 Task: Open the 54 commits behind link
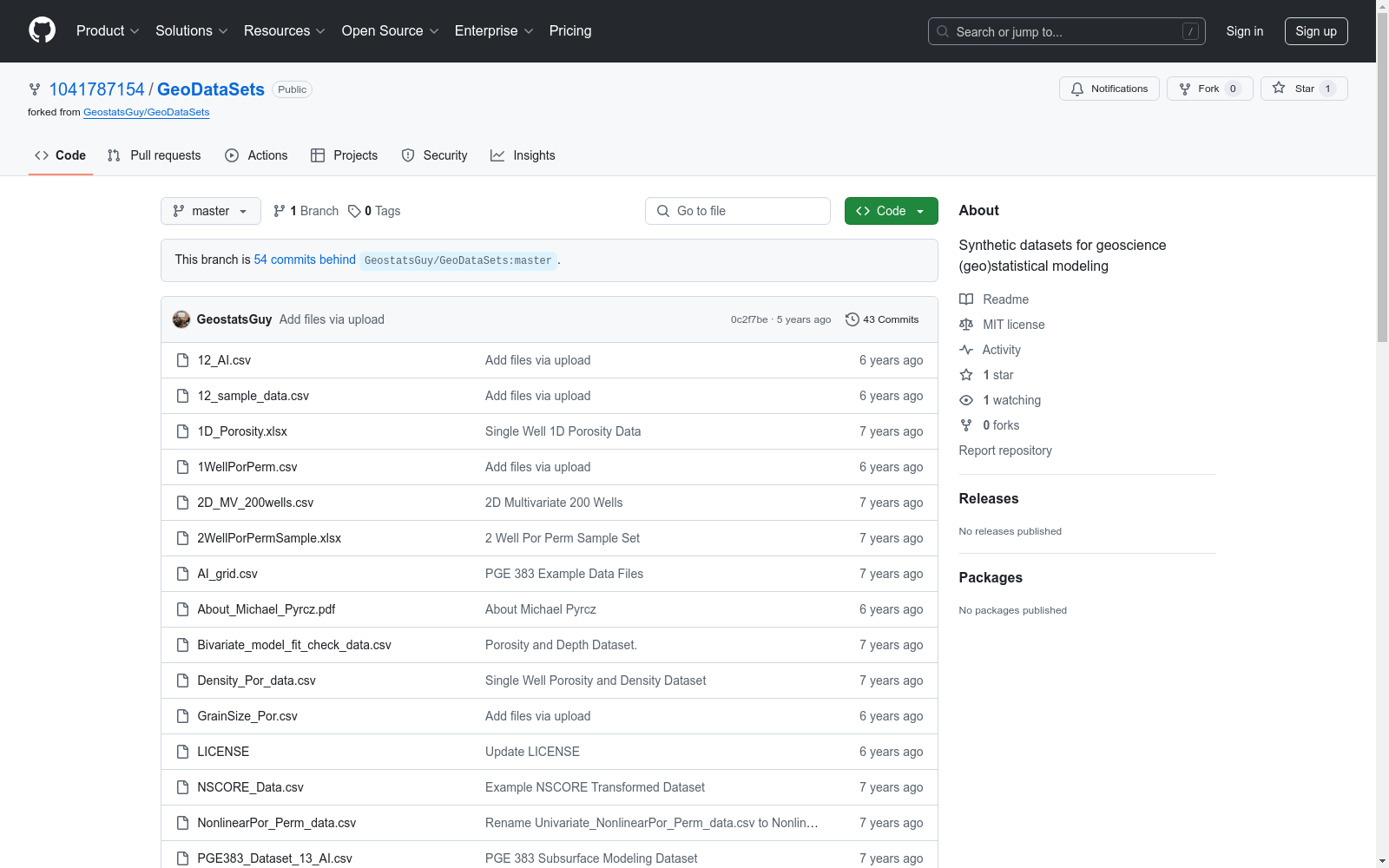click(305, 260)
